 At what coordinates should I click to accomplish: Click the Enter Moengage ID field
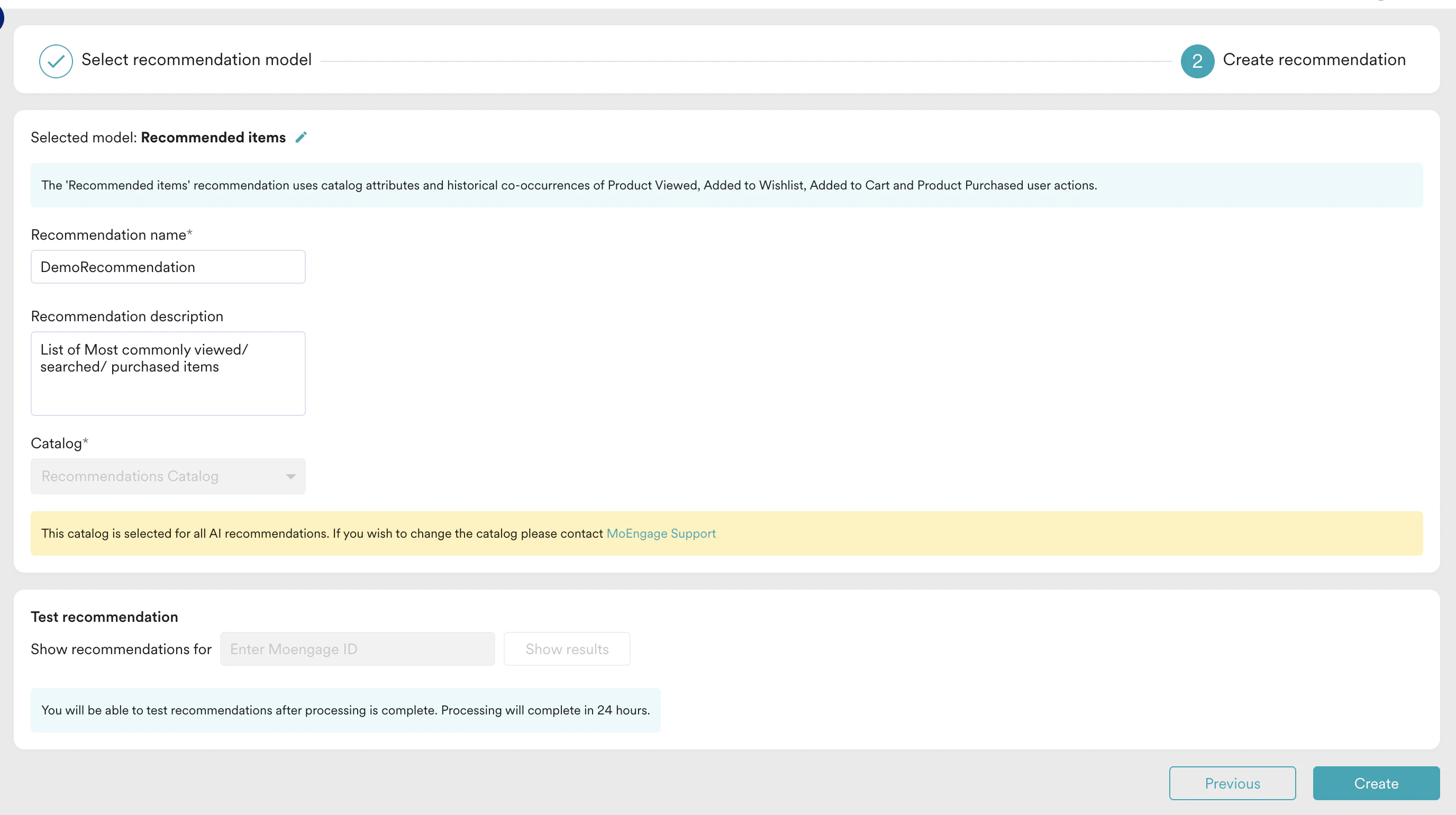click(357, 648)
